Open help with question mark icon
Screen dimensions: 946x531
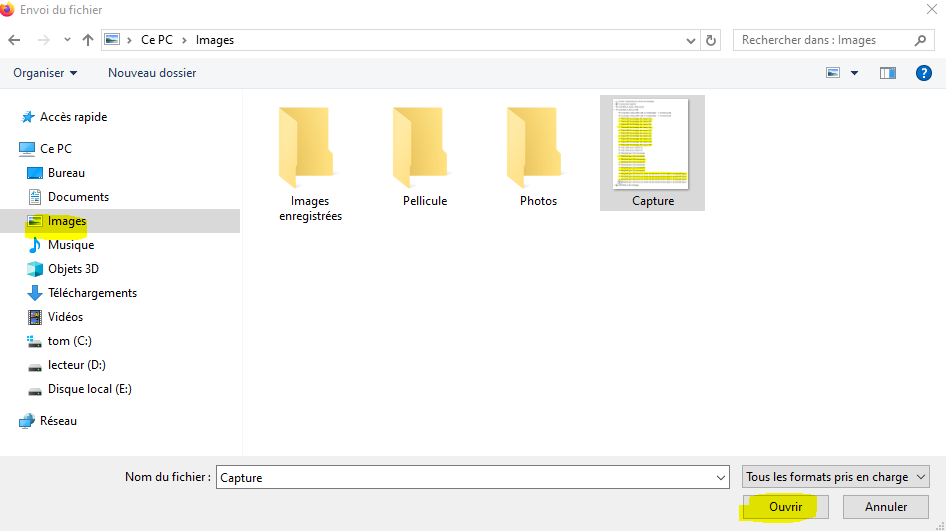pos(924,73)
